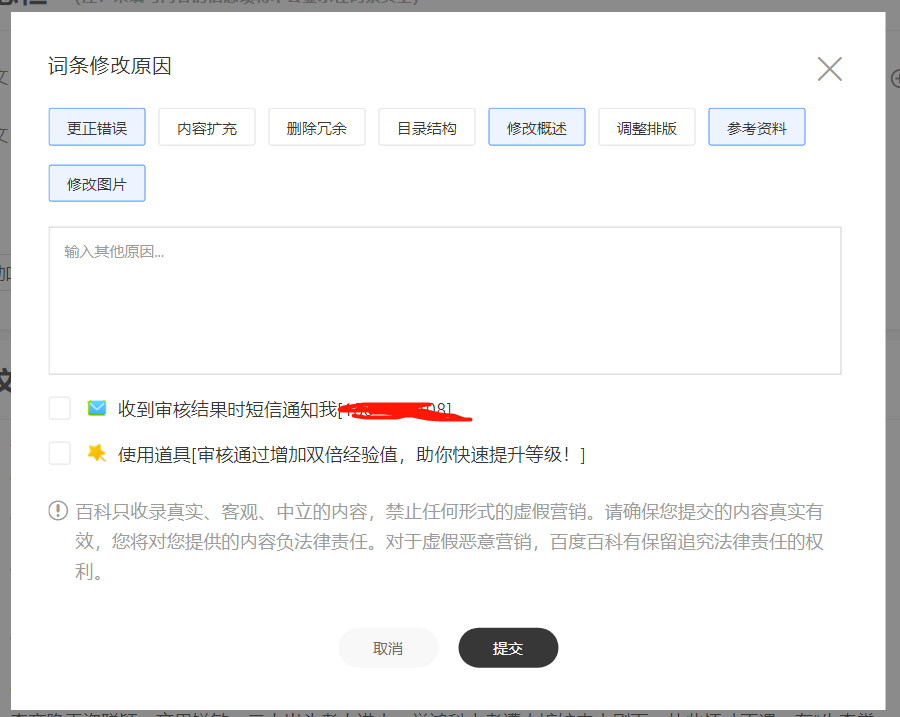Click the 提交 submit button
900x717 pixels.
(x=508, y=647)
